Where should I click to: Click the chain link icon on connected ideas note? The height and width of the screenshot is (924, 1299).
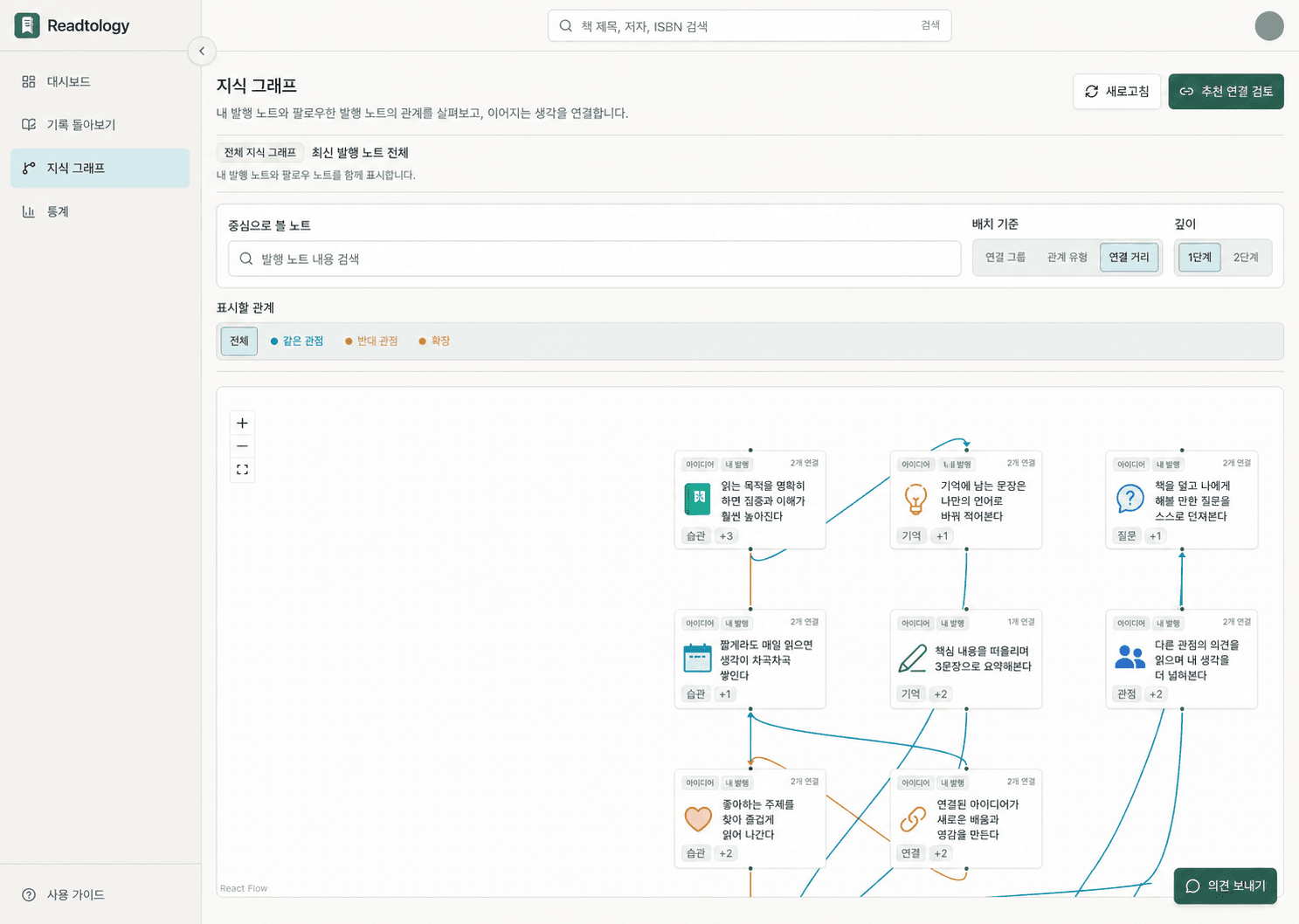[x=913, y=818]
